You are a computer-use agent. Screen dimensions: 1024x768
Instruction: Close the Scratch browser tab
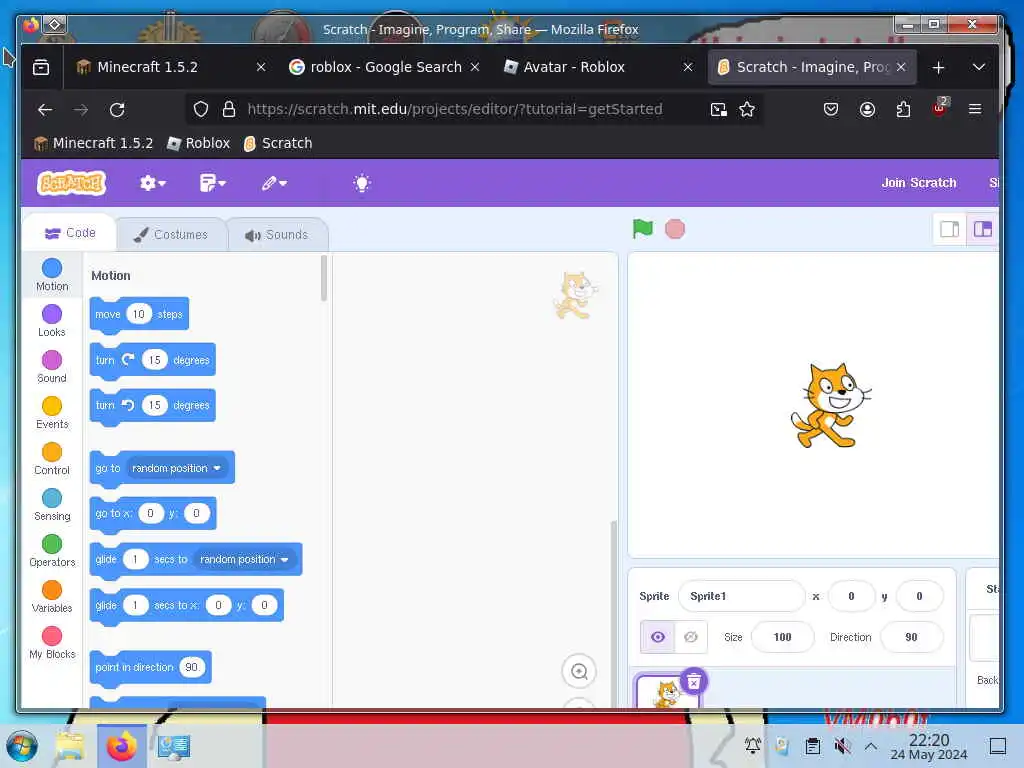click(x=901, y=67)
